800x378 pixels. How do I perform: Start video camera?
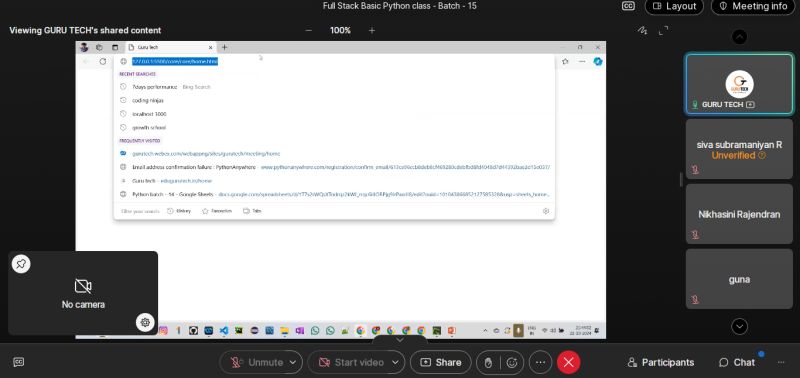pyautogui.click(x=351, y=362)
